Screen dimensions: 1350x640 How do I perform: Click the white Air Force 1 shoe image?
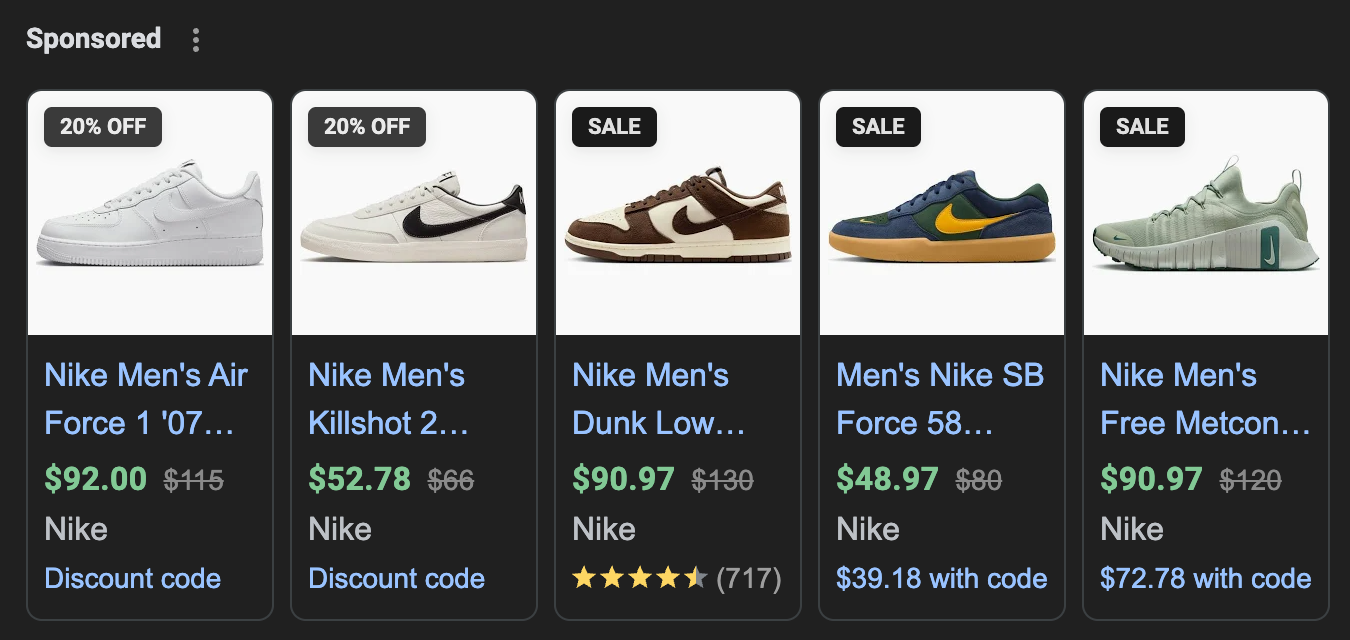tap(150, 215)
